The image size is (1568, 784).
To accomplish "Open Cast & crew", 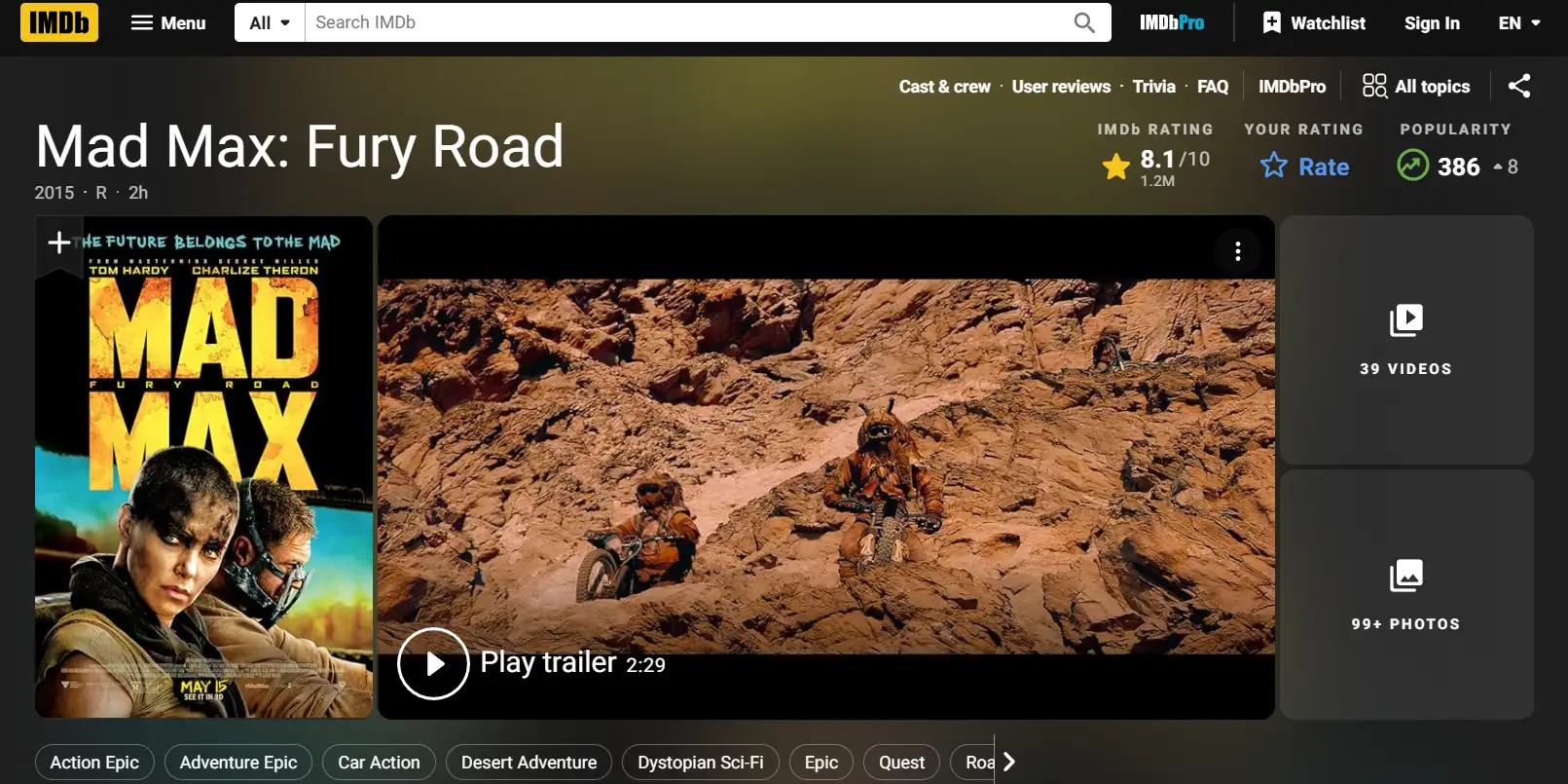I will [944, 87].
